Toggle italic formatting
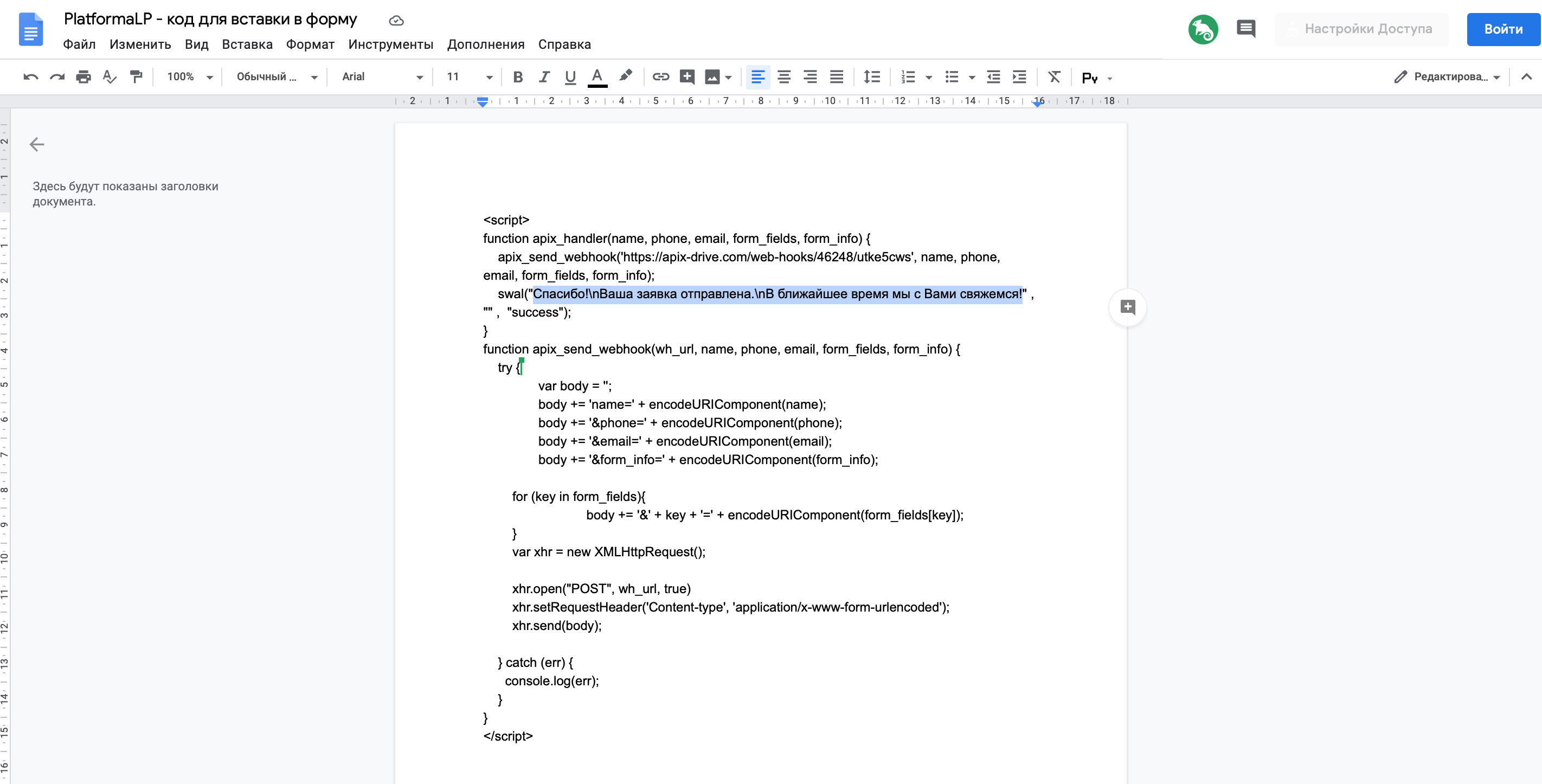1542x784 pixels. point(543,76)
